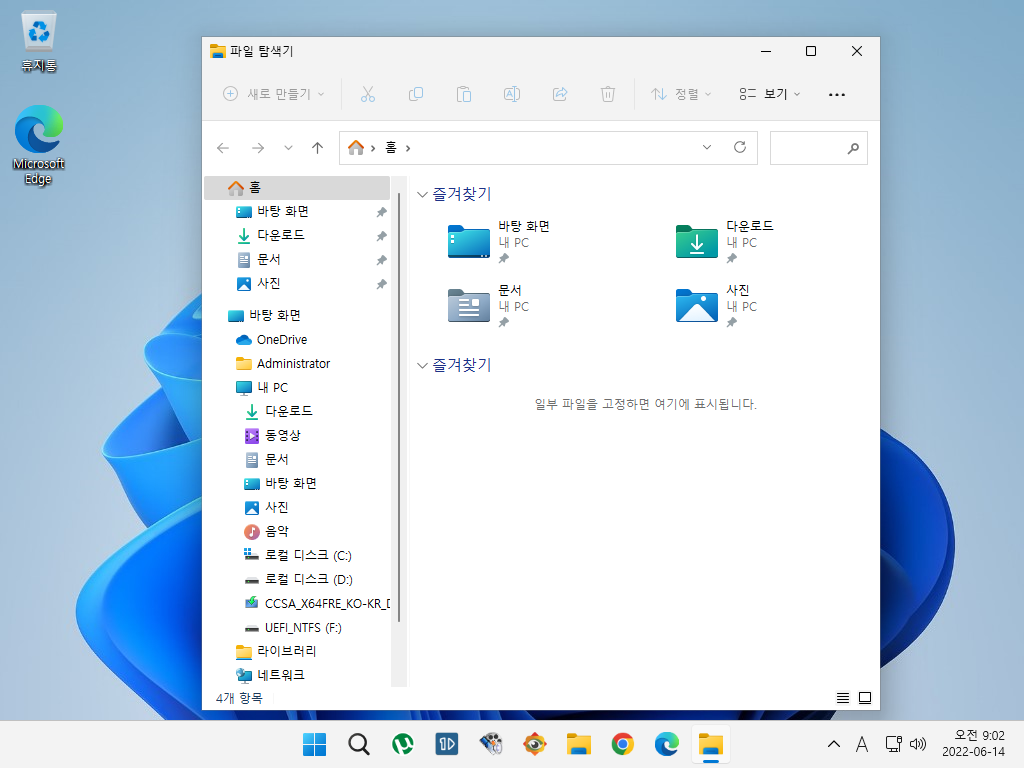The height and width of the screenshot is (768, 1024).
Task: Go back with the left arrow
Action: tap(223, 148)
